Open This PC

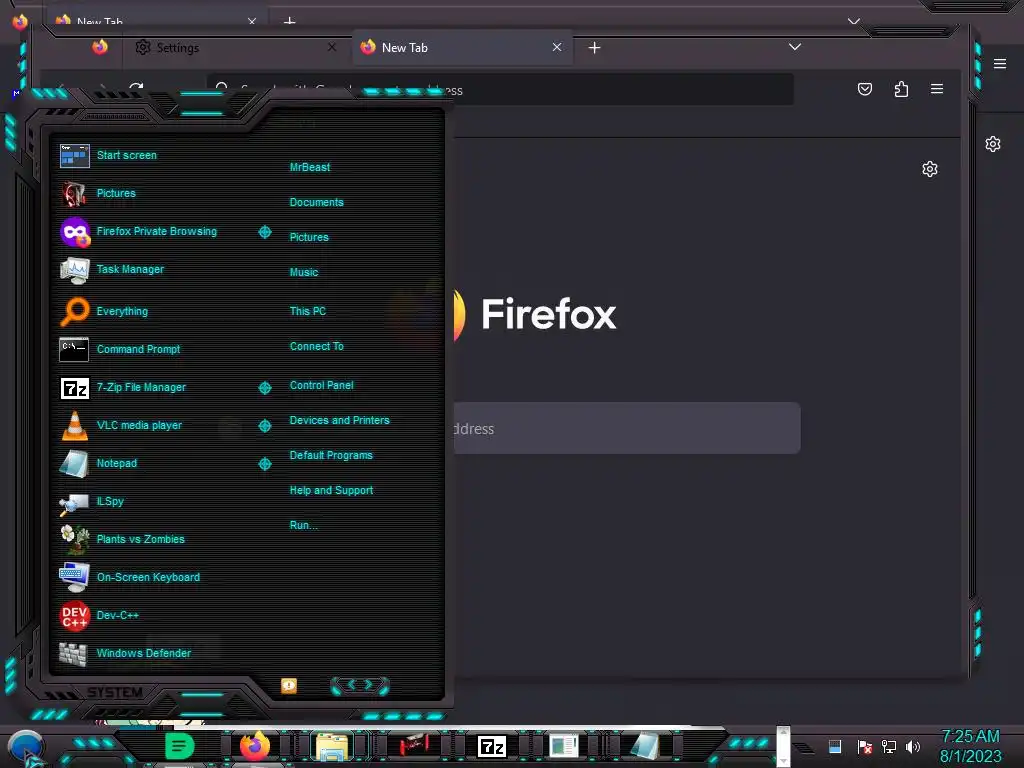308,312
